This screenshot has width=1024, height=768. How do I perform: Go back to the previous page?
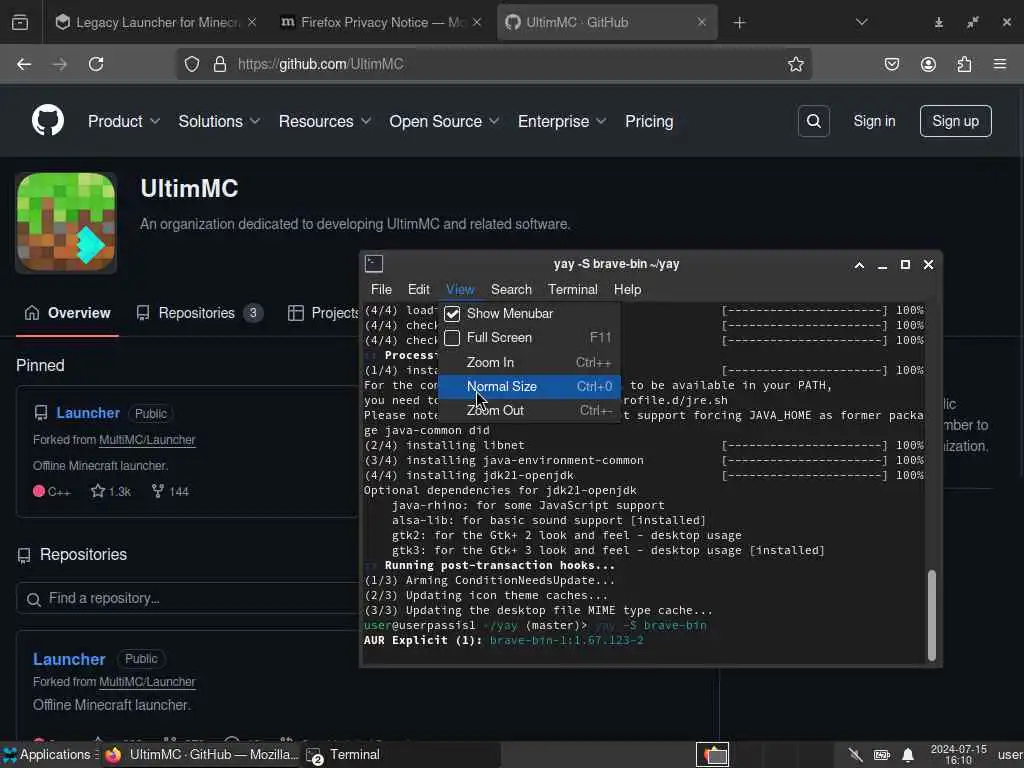pyautogui.click(x=24, y=64)
